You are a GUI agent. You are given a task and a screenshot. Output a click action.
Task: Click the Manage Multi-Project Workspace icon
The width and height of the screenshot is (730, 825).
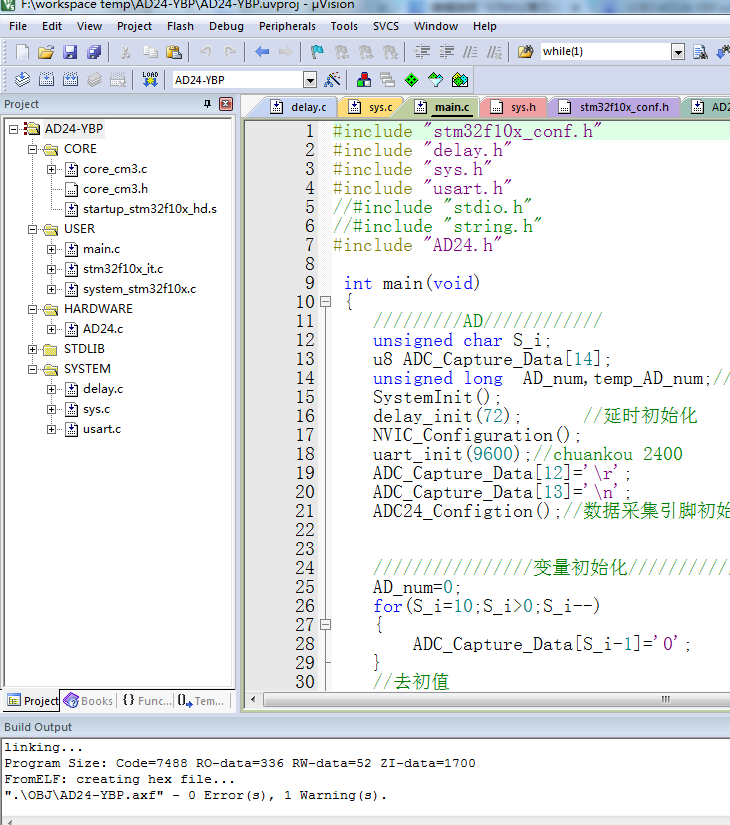click(x=387, y=80)
